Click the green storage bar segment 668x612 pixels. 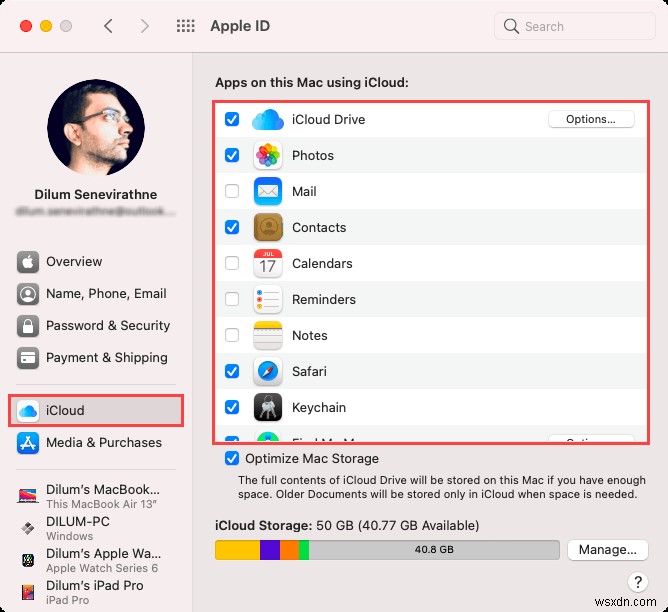[x=304, y=550]
